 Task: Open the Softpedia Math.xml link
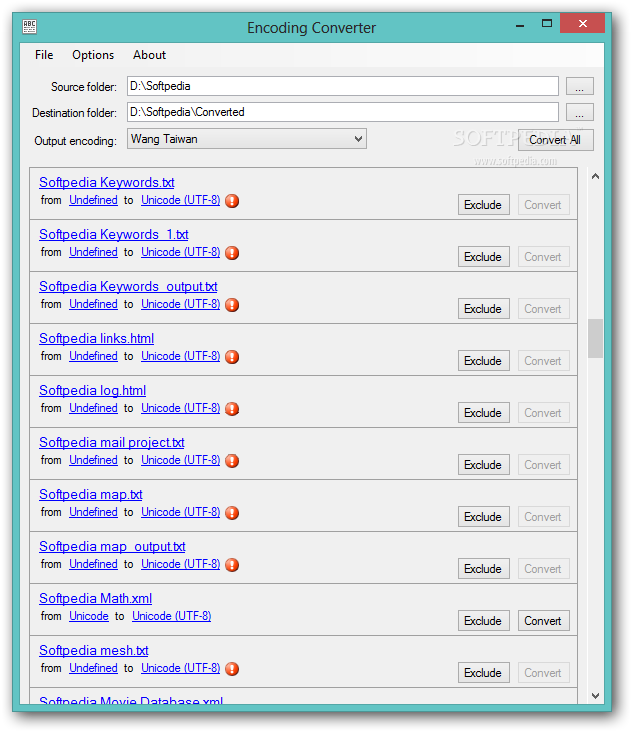[96, 598]
